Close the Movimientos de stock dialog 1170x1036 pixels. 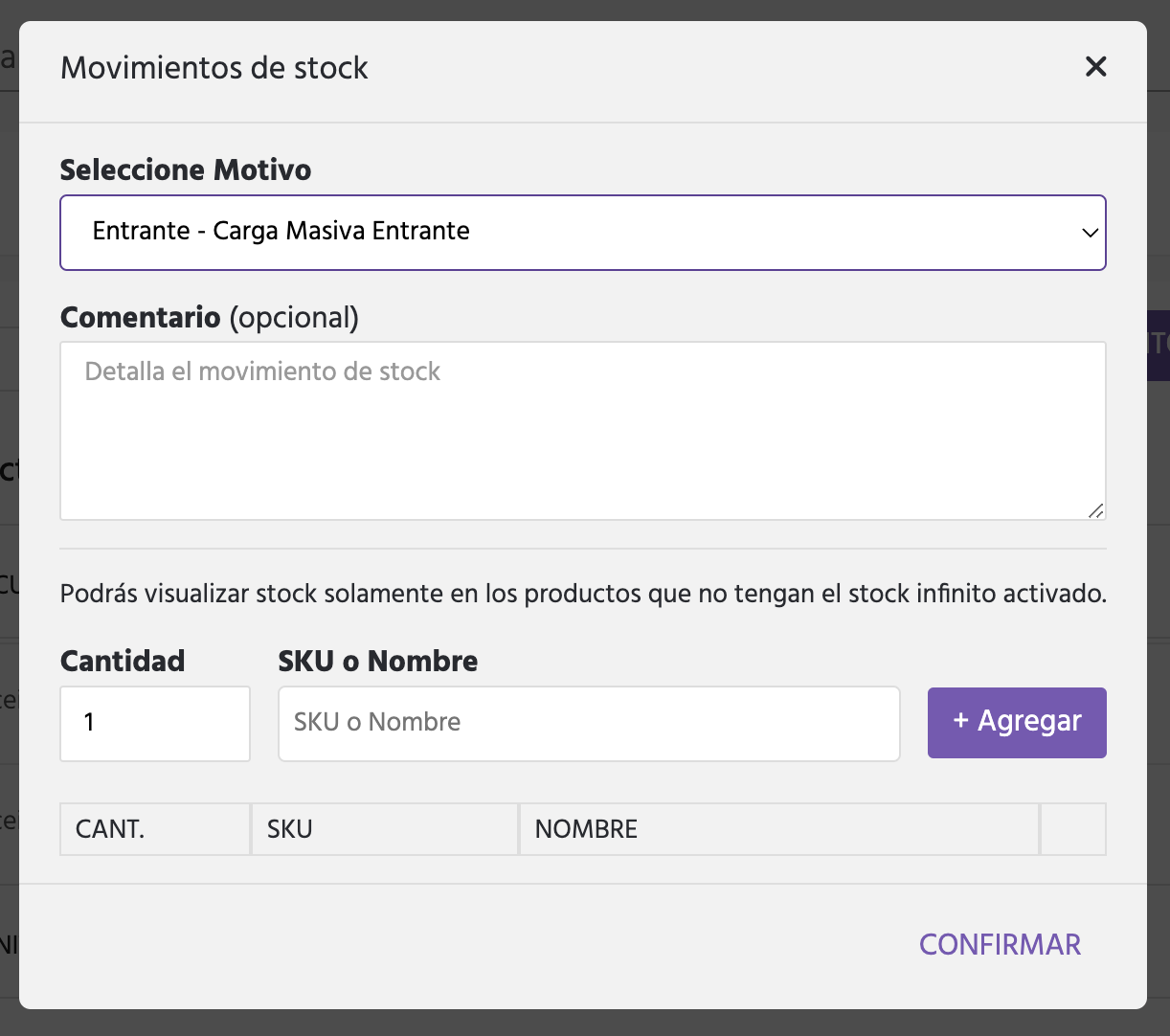pyautogui.click(x=1095, y=66)
